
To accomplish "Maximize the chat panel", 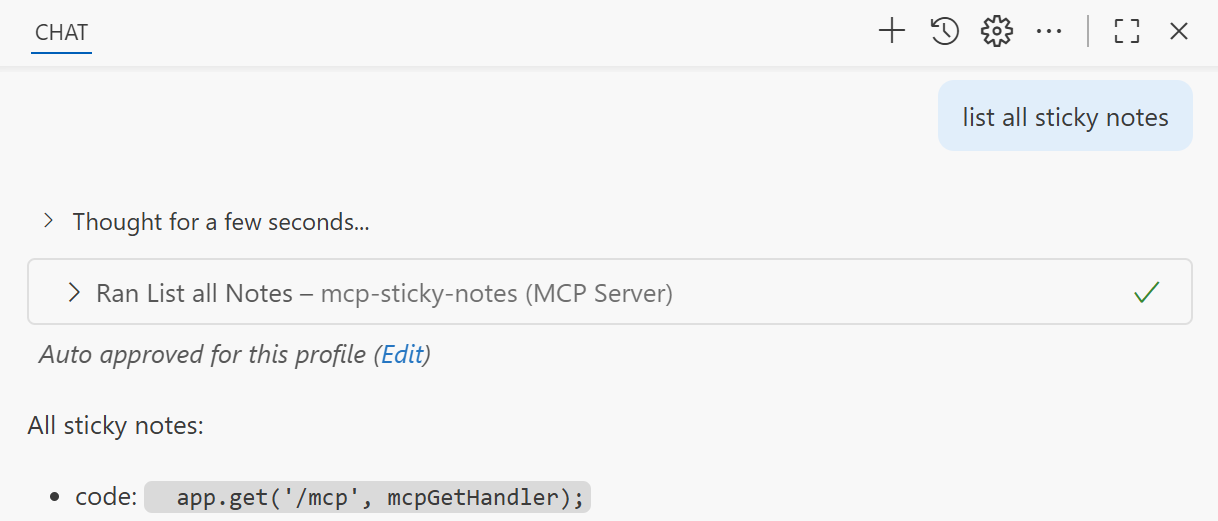I will click(x=1127, y=32).
